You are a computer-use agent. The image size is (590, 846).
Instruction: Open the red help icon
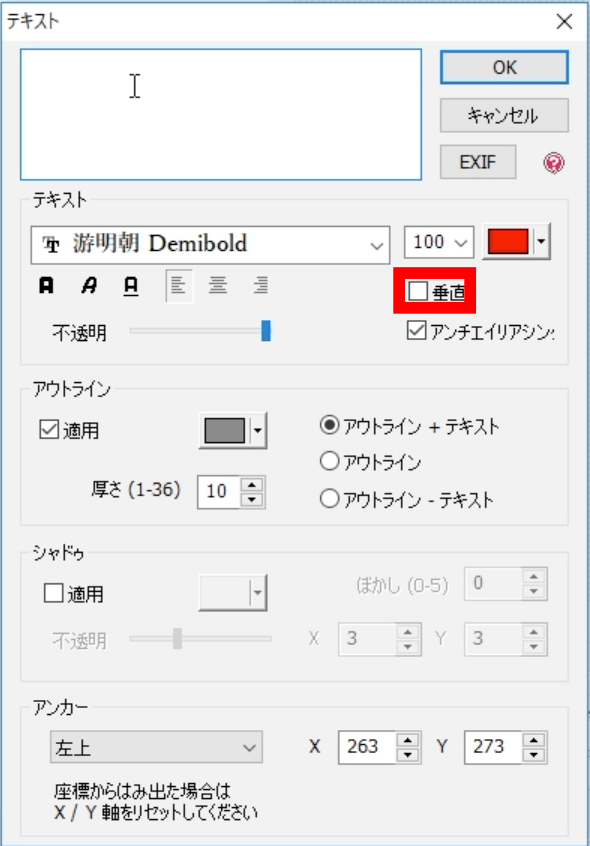554,162
